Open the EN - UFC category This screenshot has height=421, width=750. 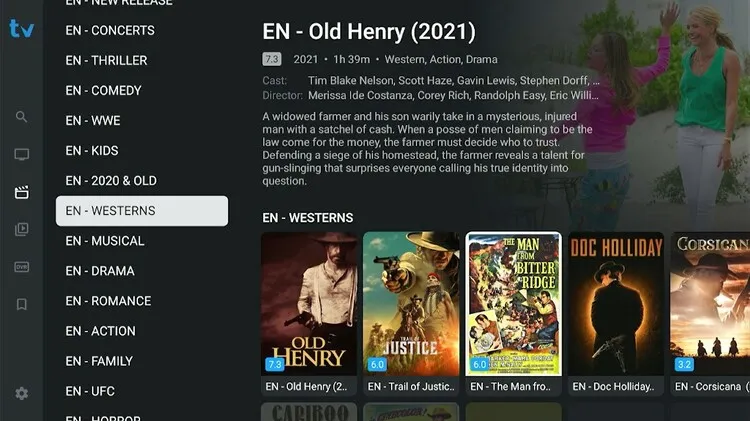pos(90,391)
